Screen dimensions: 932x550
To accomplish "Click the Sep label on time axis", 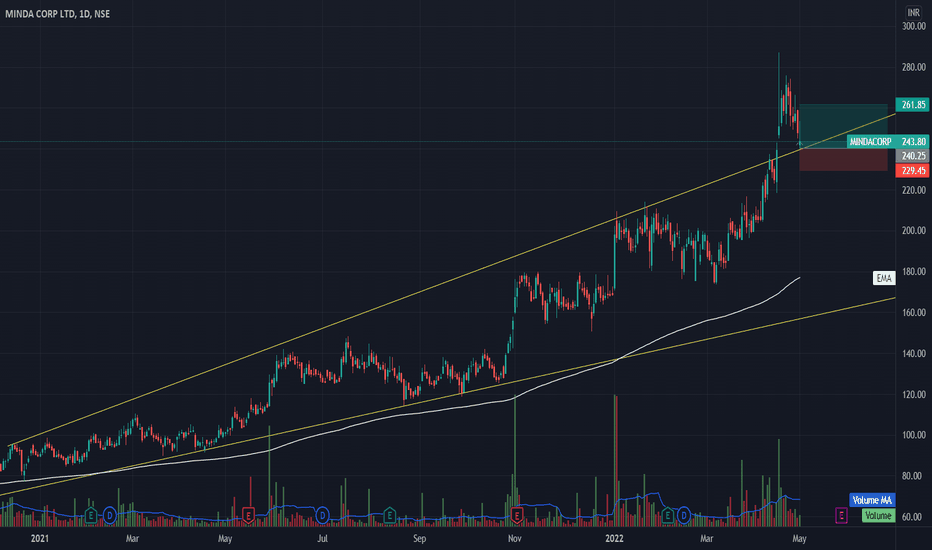I will [419, 539].
